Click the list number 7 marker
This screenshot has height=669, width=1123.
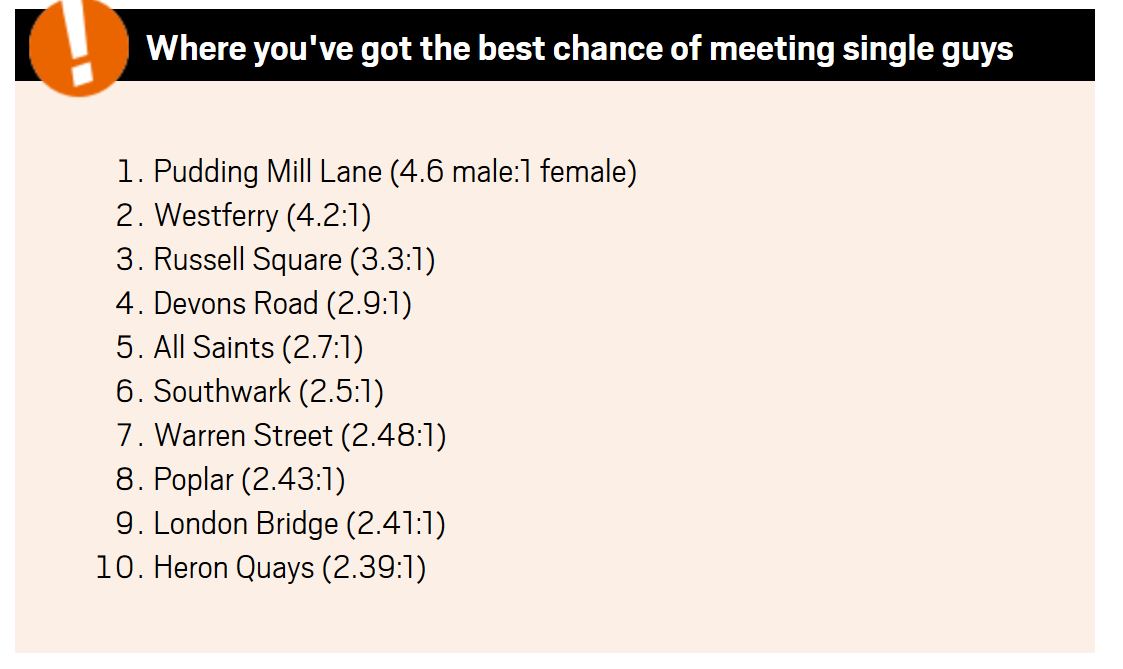point(130,436)
